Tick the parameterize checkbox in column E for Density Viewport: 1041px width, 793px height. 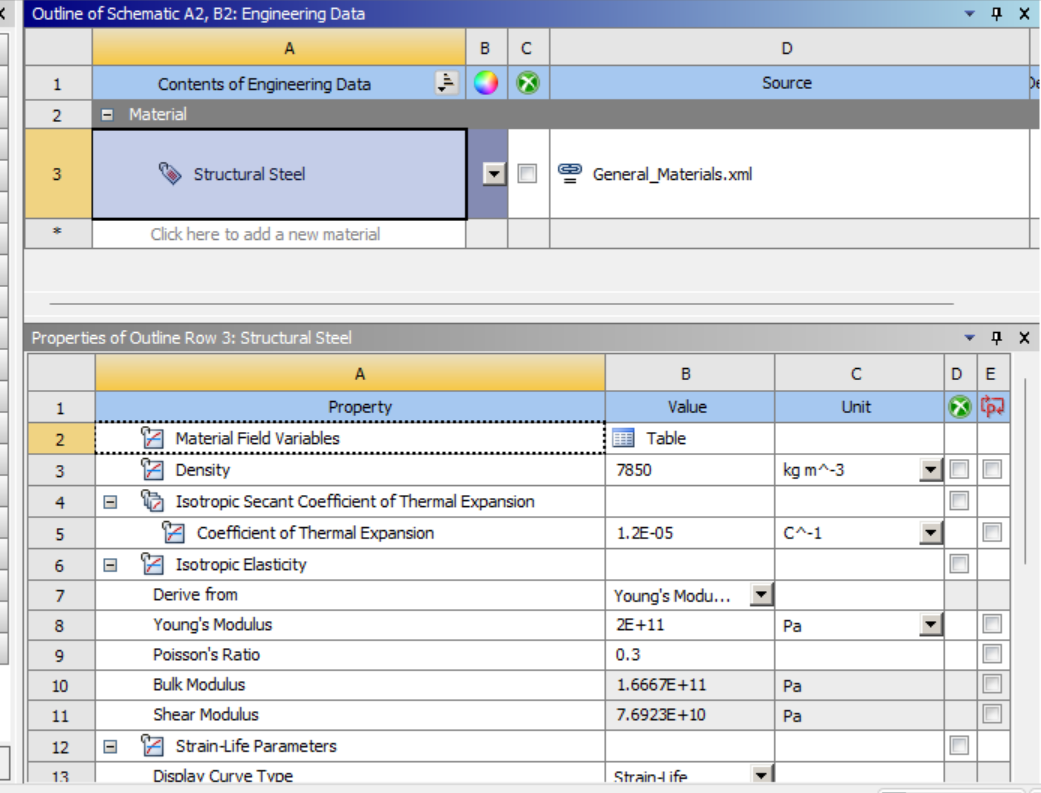coord(993,469)
